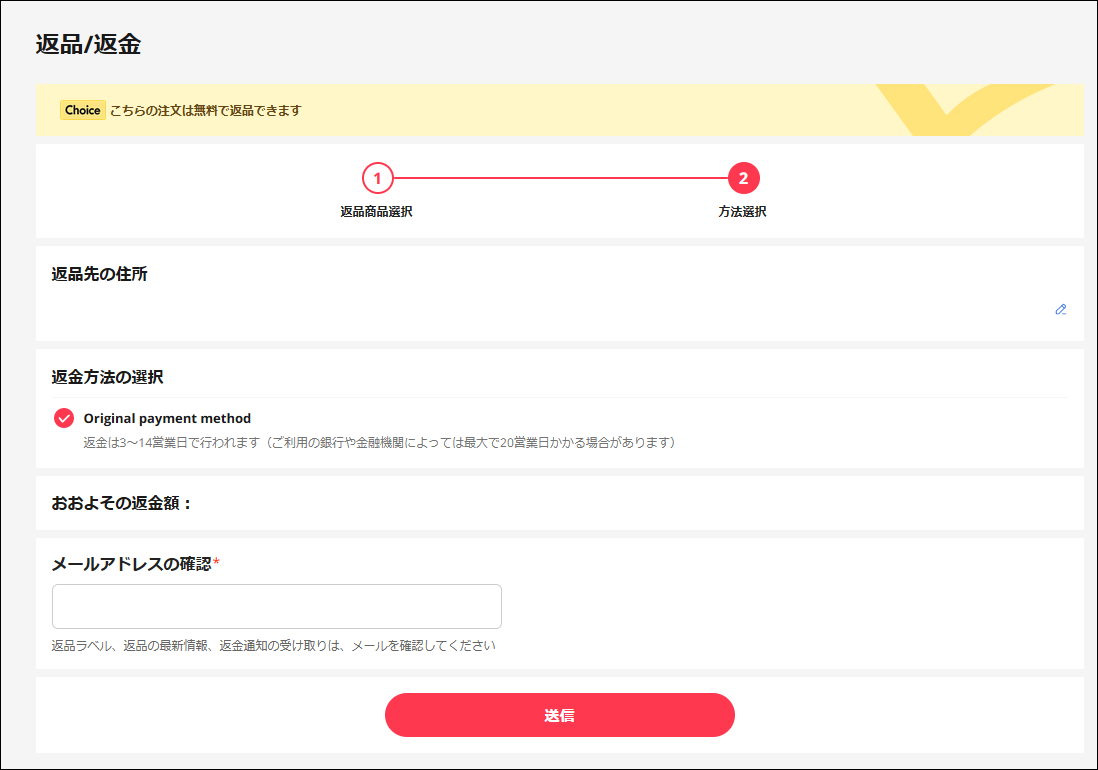Click the circled step 2 icon

(x=743, y=180)
